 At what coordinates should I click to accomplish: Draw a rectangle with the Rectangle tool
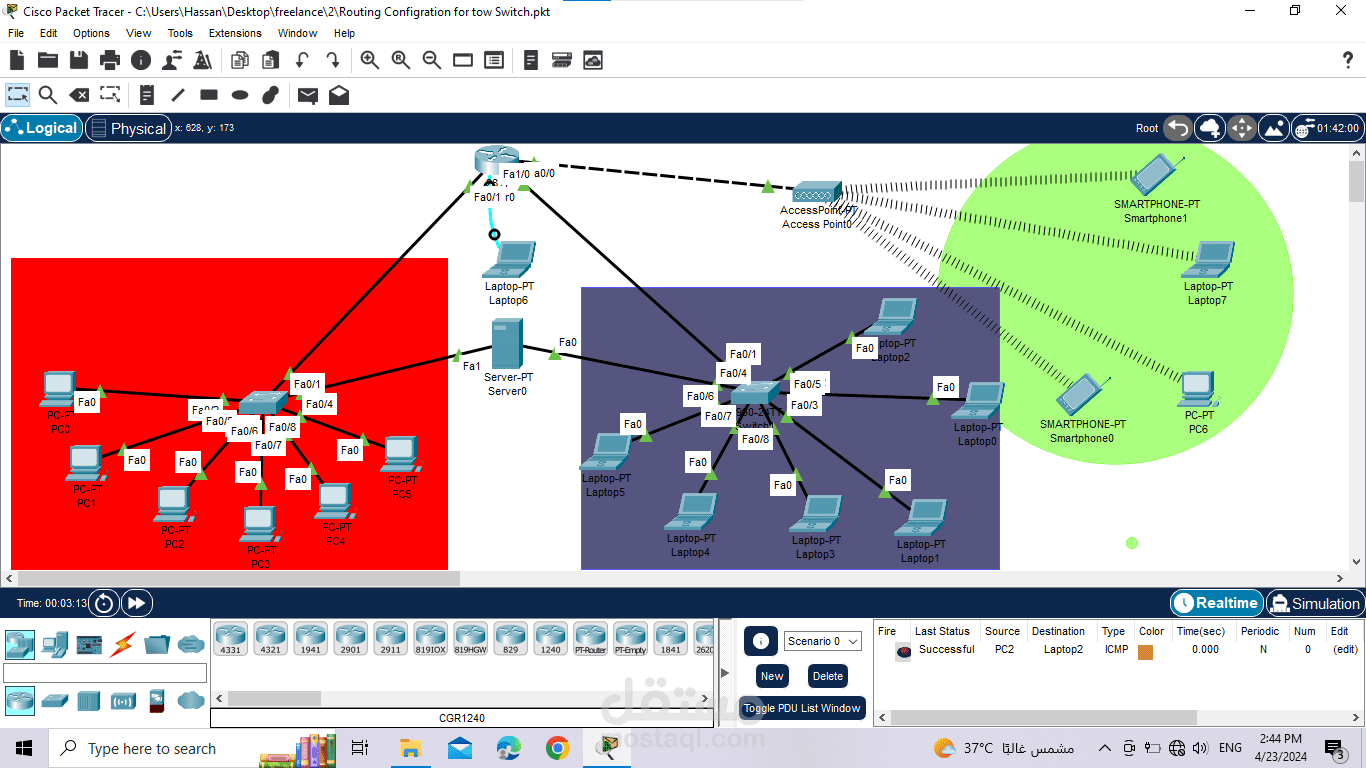209,95
